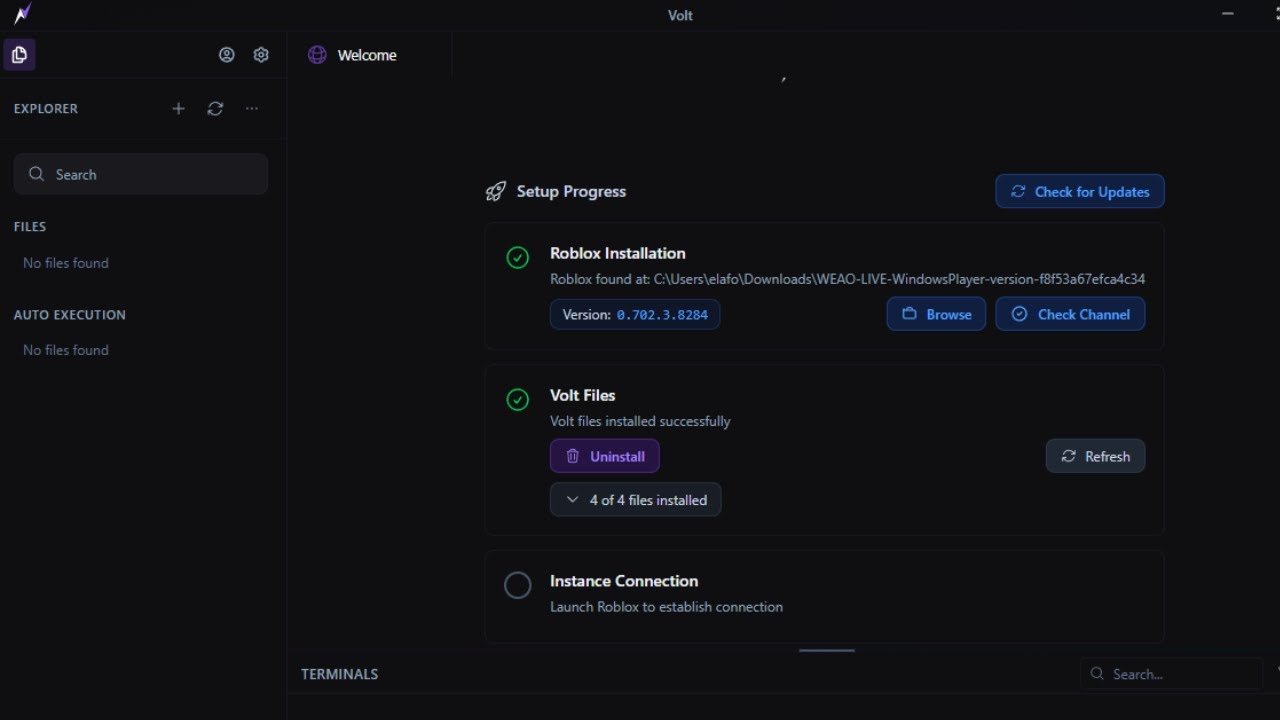
Task: Click the Check Channel button
Action: (1070, 314)
